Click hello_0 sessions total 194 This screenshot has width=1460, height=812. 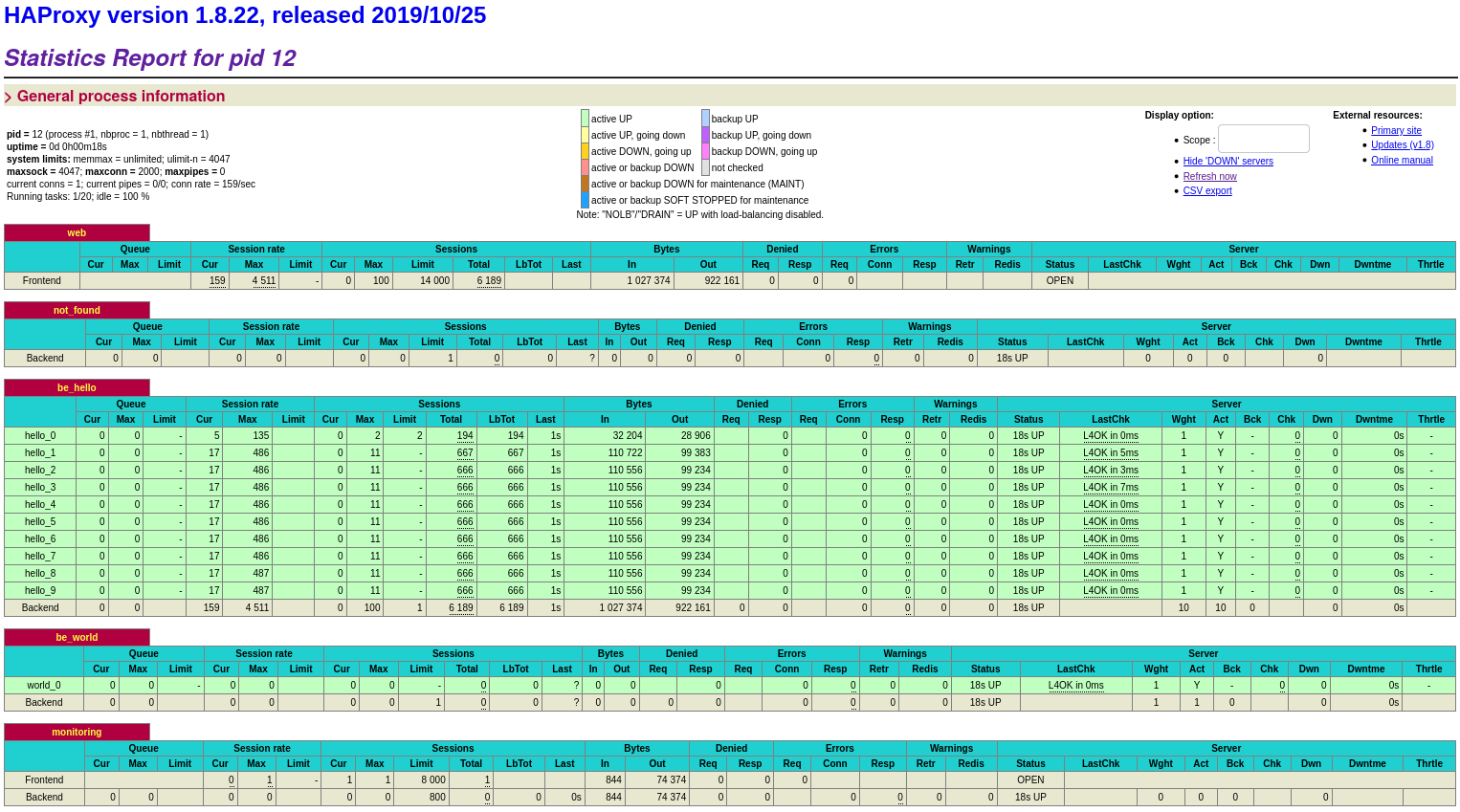click(x=465, y=435)
